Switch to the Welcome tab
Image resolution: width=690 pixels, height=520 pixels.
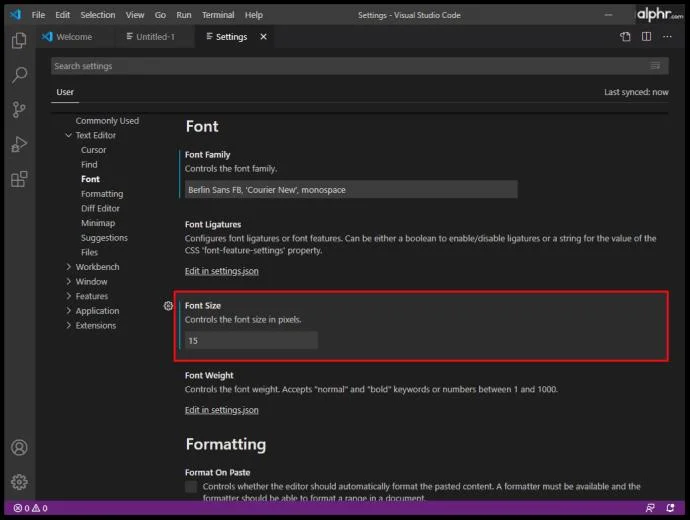click(75, 37)
